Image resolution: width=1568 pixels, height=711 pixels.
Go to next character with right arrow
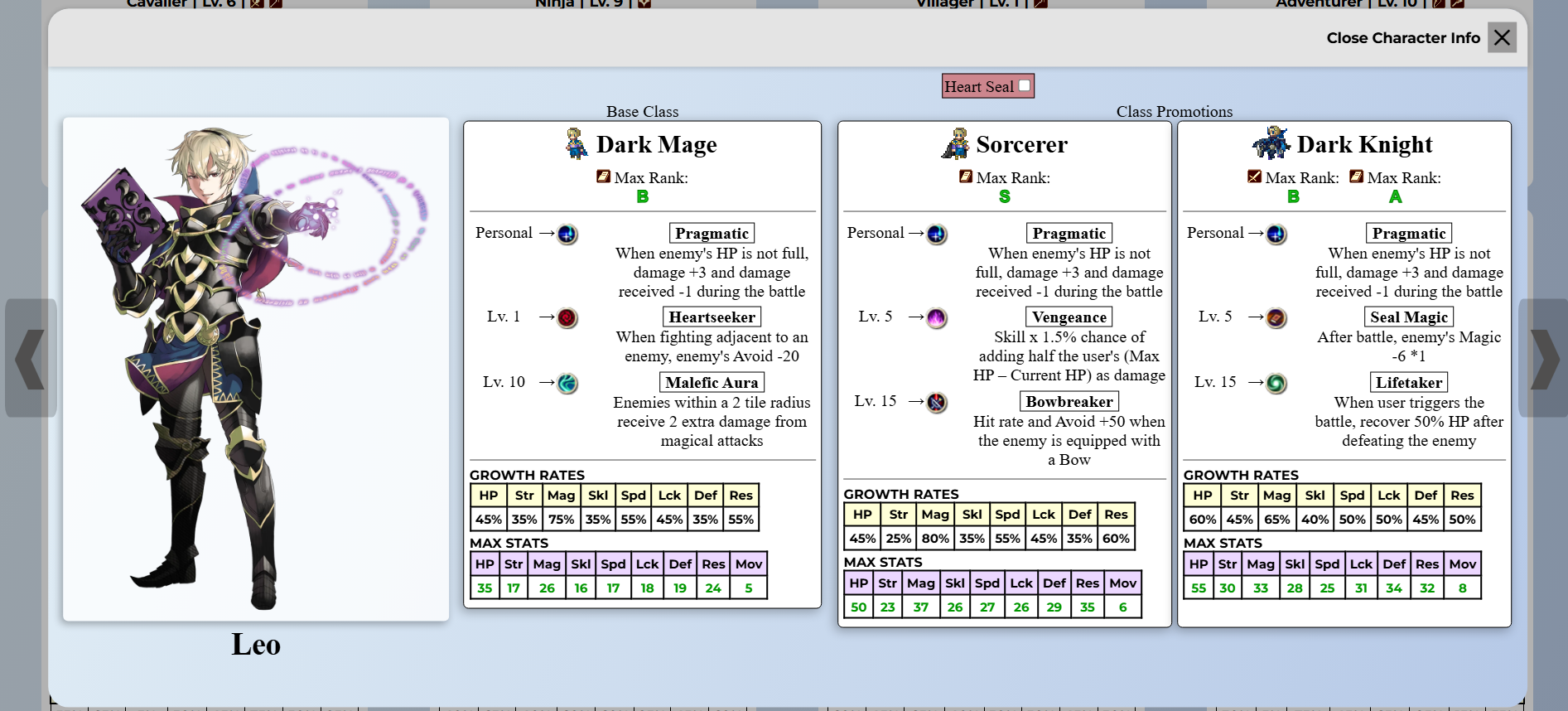tap(1543, 358)
